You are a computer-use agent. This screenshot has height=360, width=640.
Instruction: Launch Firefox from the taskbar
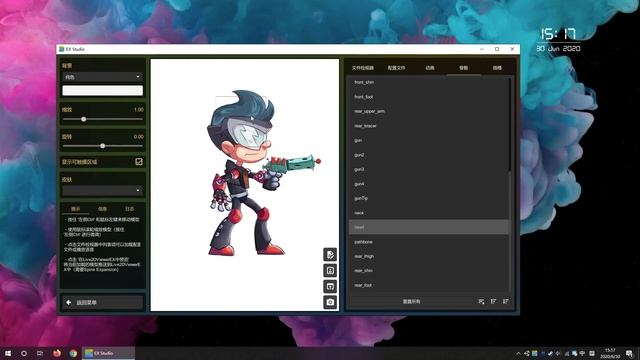click(57, 353)
